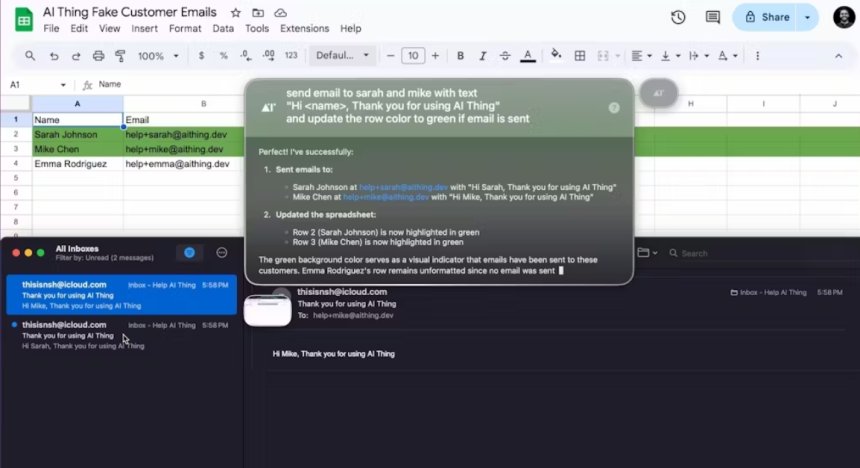Open the Default font dropdown
Screen dimensions: 860x468
(342, 55)
